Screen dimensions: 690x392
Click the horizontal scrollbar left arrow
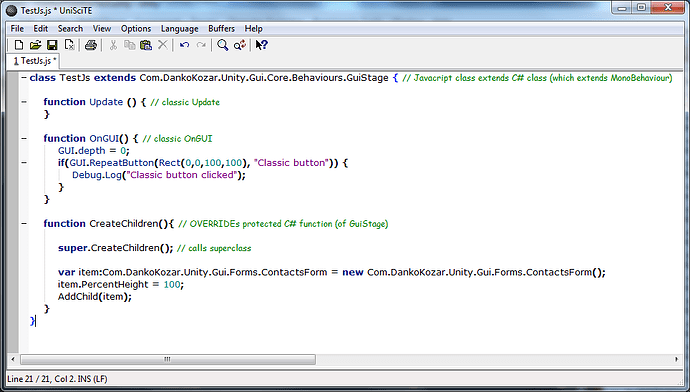[x=13, y=359]
